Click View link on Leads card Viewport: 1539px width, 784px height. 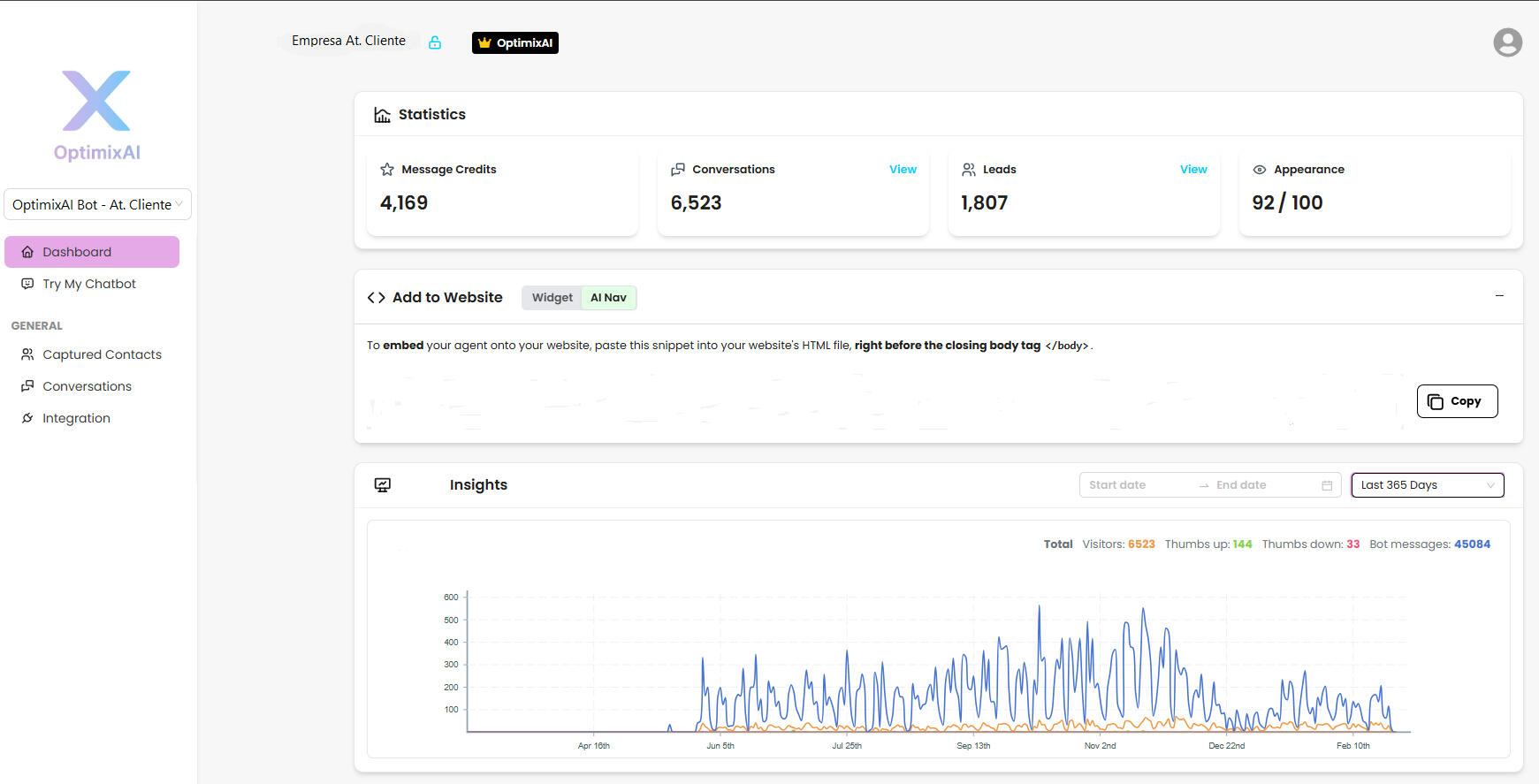(x=1193, y=170)
